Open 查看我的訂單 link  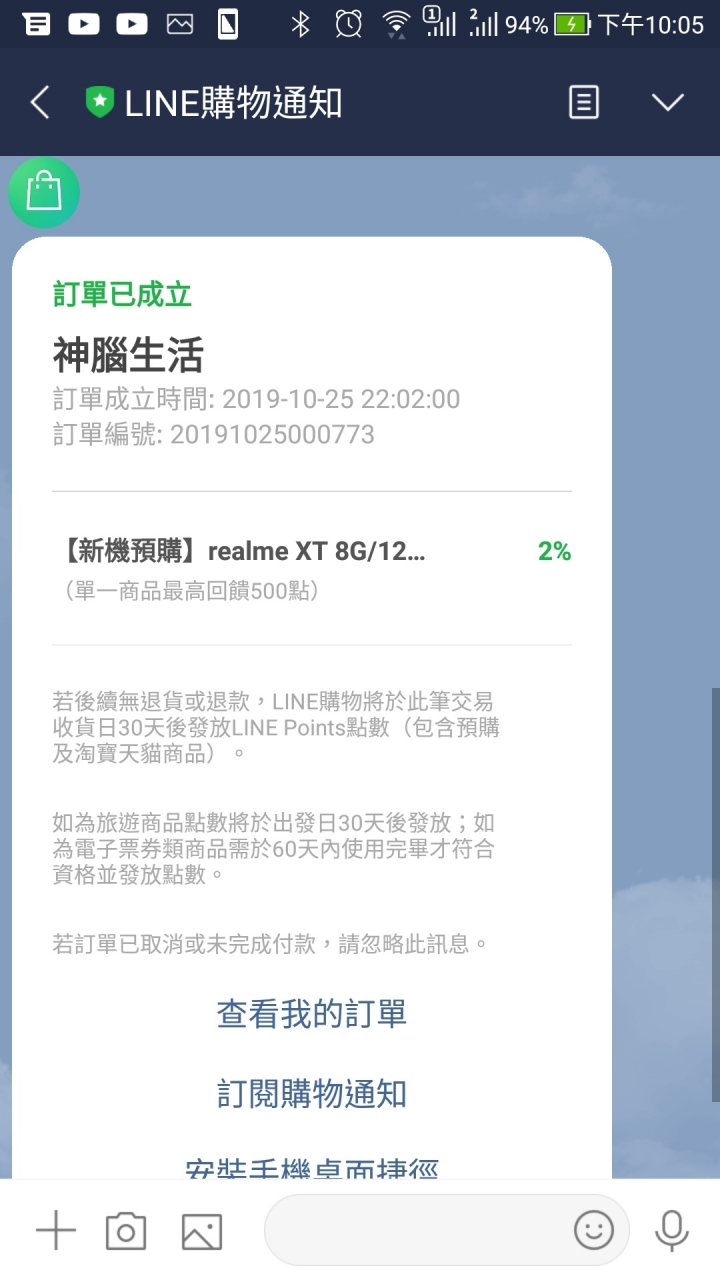click(x=312, y=1014)
